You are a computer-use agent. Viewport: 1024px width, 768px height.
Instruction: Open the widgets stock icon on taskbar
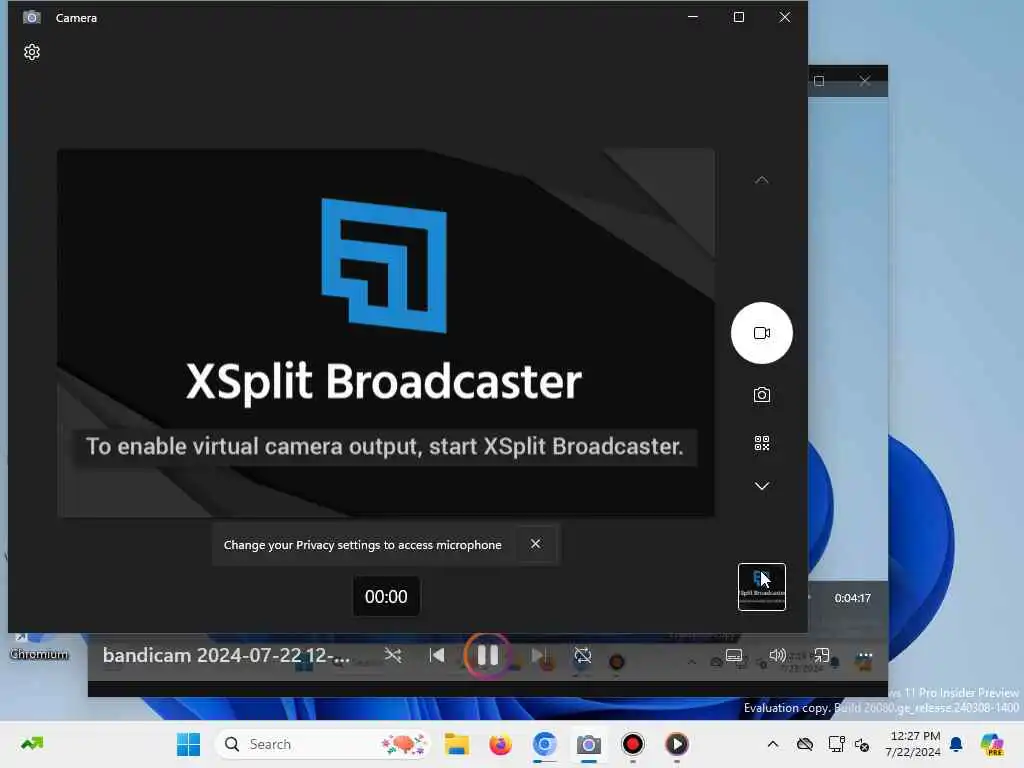32,743
